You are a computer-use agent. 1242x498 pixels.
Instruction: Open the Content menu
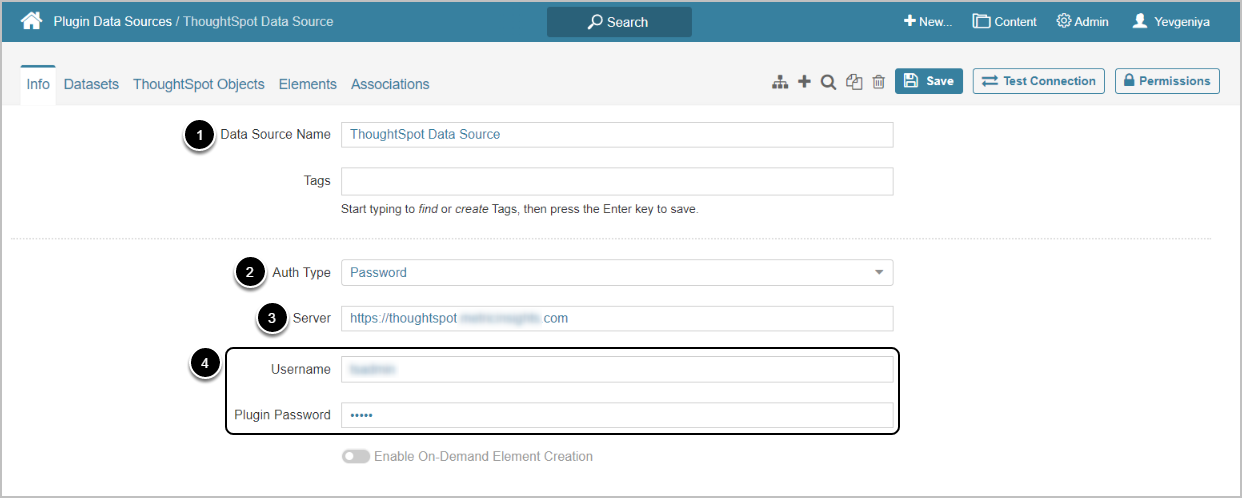[1005, 21]
